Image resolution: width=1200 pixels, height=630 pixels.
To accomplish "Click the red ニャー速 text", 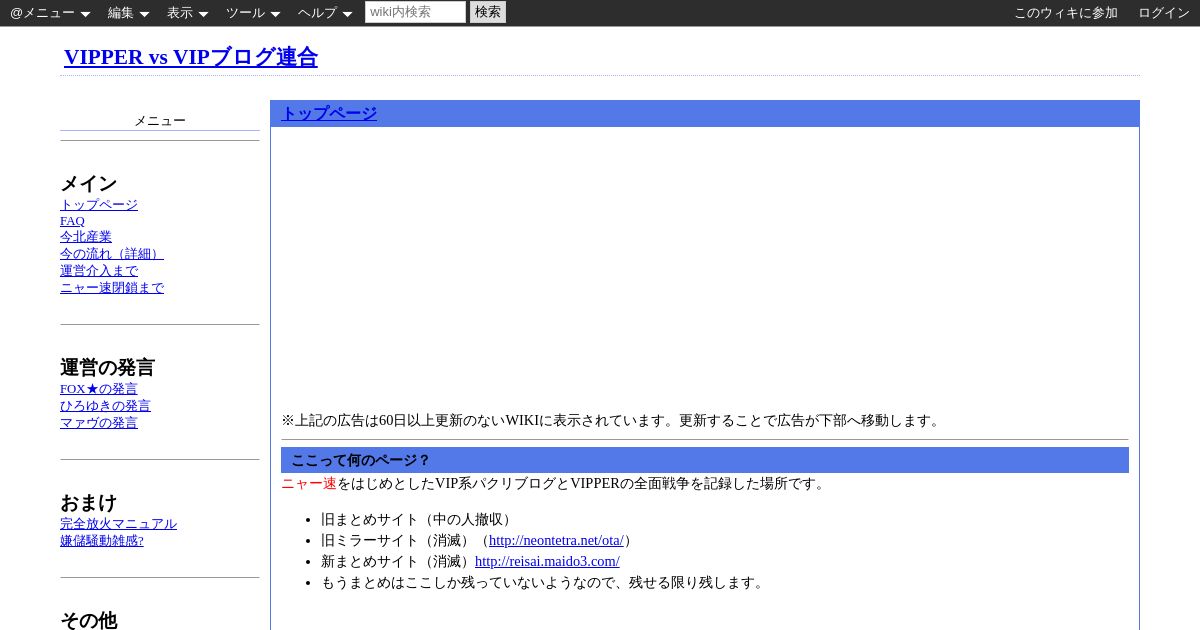I will click(x=309, y=483).
